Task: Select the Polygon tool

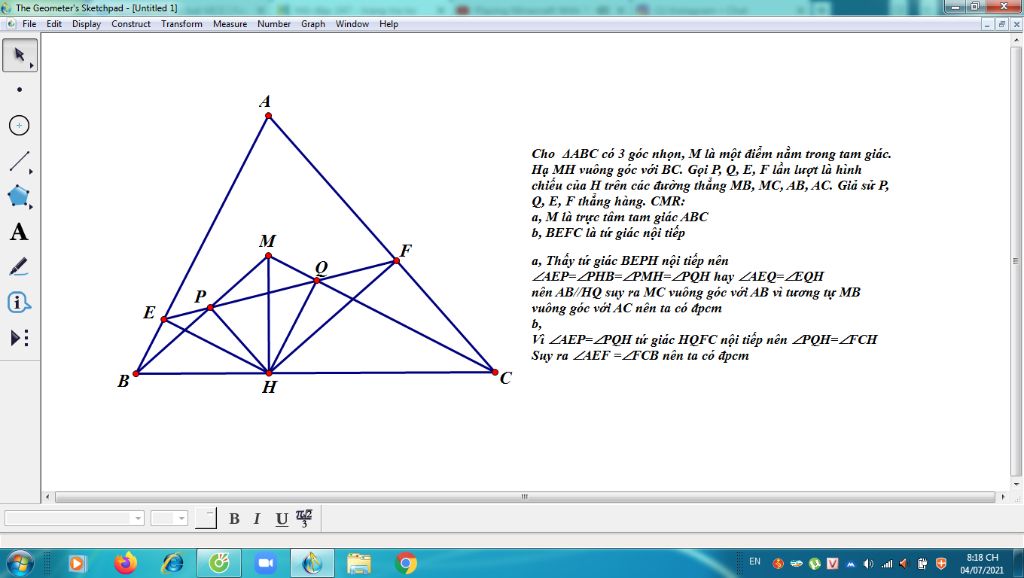Action: tap(20, 196)
